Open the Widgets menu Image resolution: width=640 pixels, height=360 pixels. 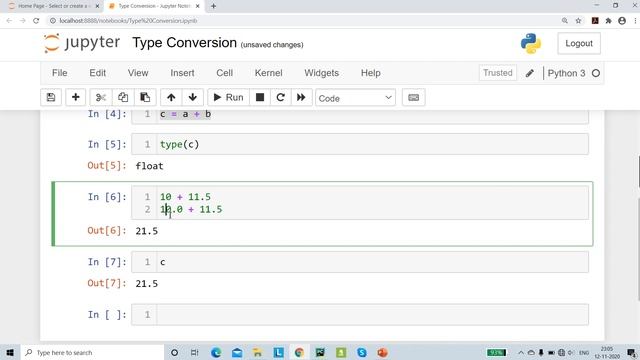click(x=322, y=73)
